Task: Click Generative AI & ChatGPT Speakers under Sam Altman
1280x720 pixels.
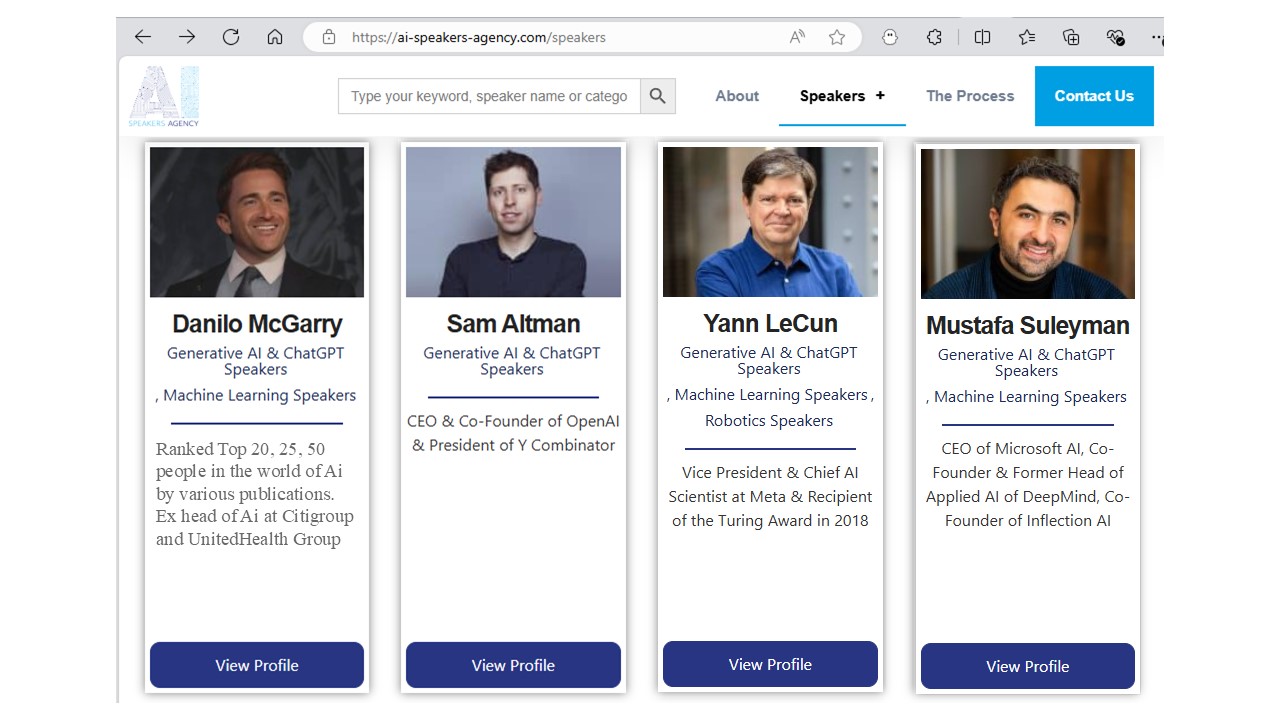Action: (512, 361)
